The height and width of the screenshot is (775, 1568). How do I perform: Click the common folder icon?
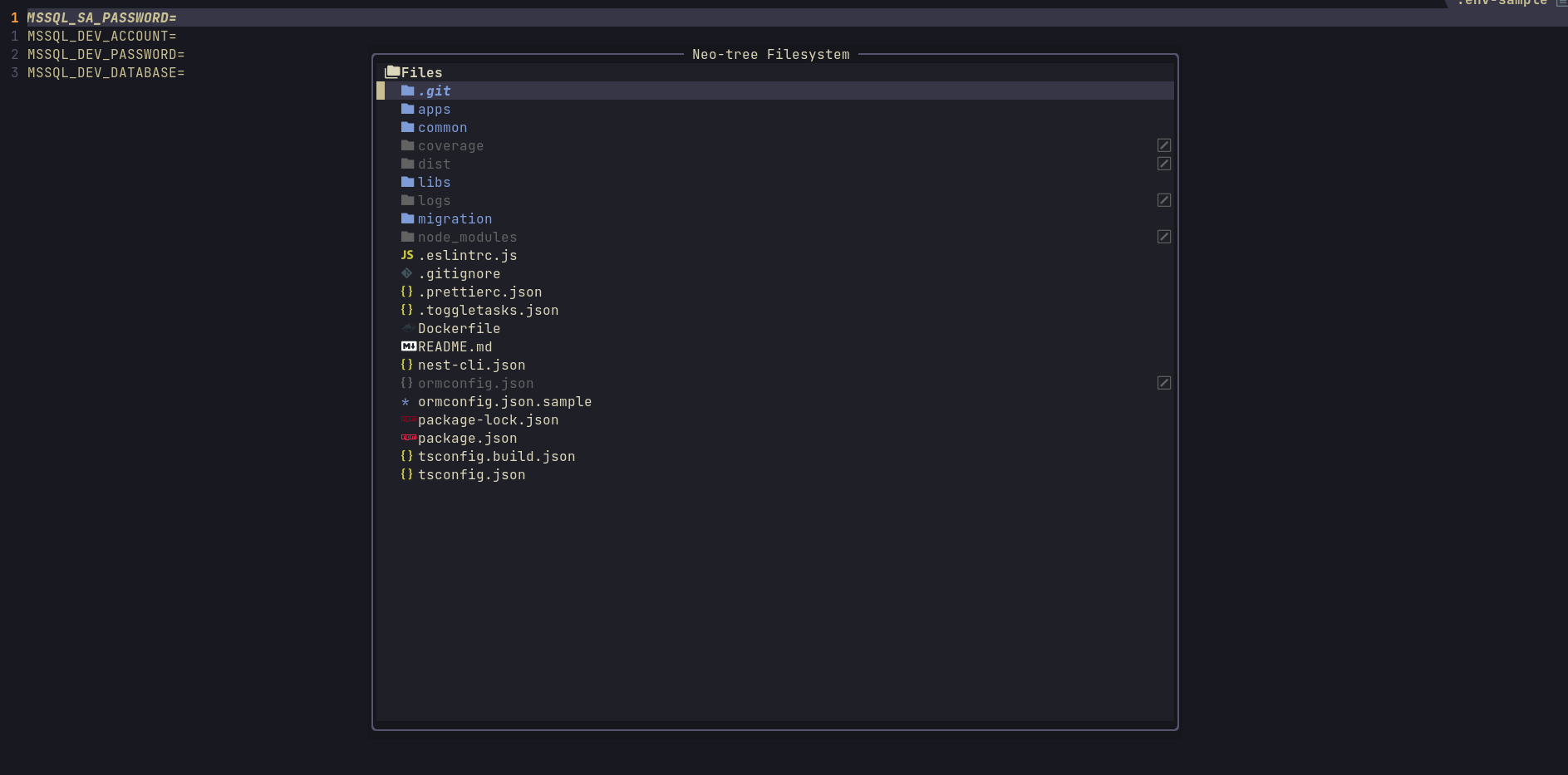(407, 127)
